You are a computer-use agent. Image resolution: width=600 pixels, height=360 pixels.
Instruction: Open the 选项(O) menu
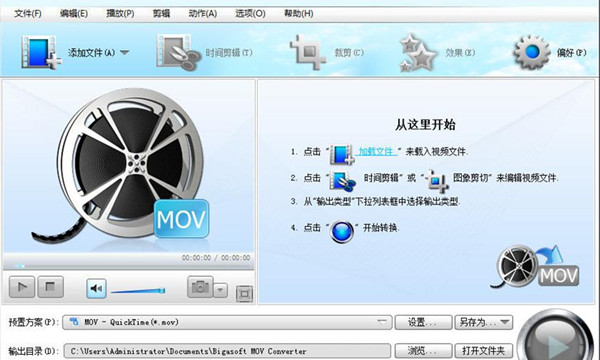tap(250, 13)
